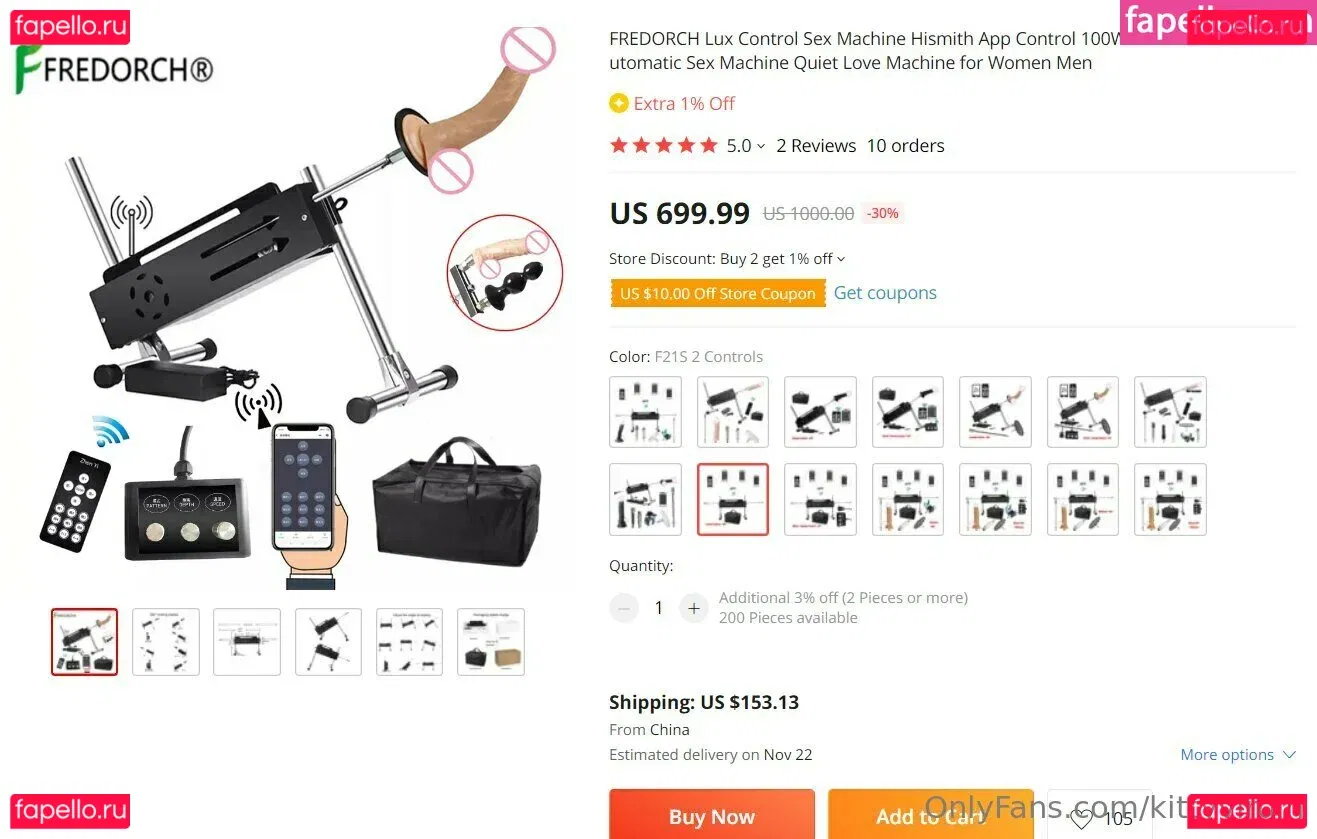Screen dimensions: 1317x839
Task: Show the last product gallery thumbnail
Action: click(x=491, y=642)
